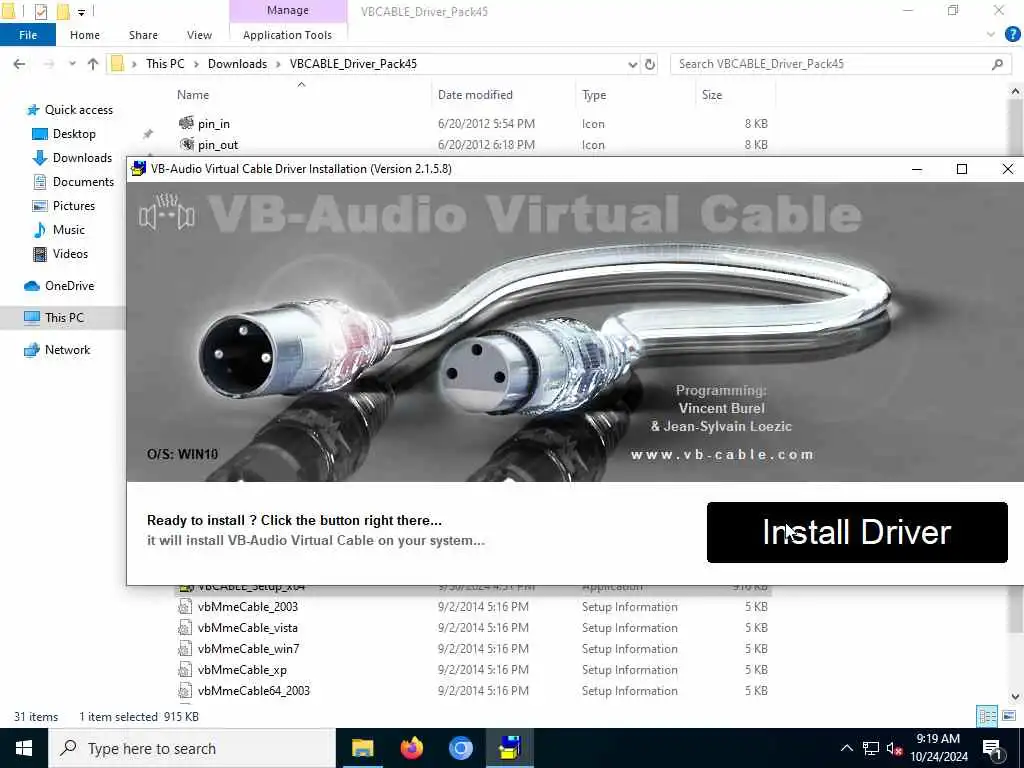Image resolution: width=1024 pixels, height=768 pixels.
Task: Open the taskbar clock and date
Action: click(938, 748)
